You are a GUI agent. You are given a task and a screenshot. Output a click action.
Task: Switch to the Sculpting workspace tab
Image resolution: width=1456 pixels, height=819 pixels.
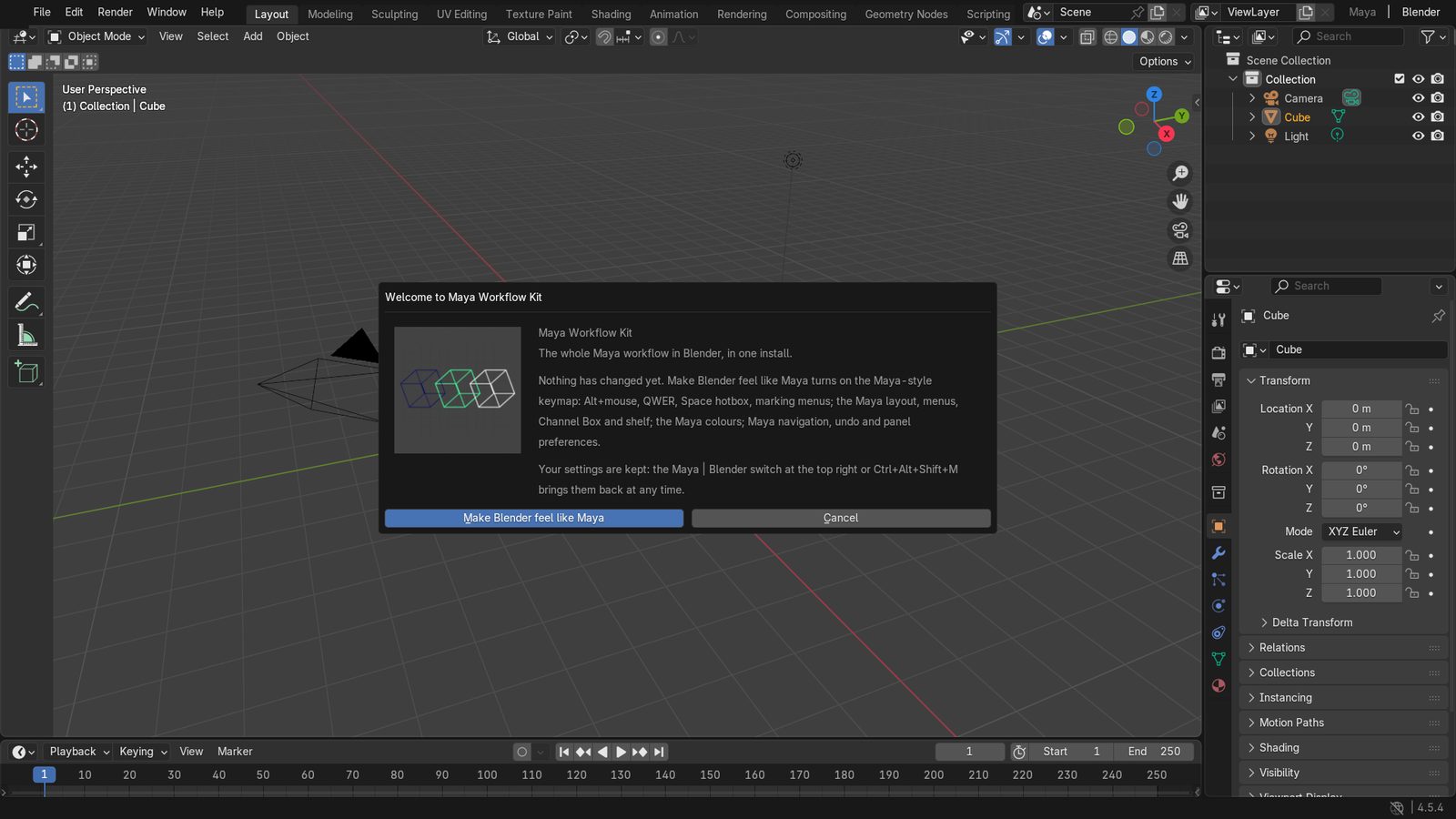click(x=394, y=14)
